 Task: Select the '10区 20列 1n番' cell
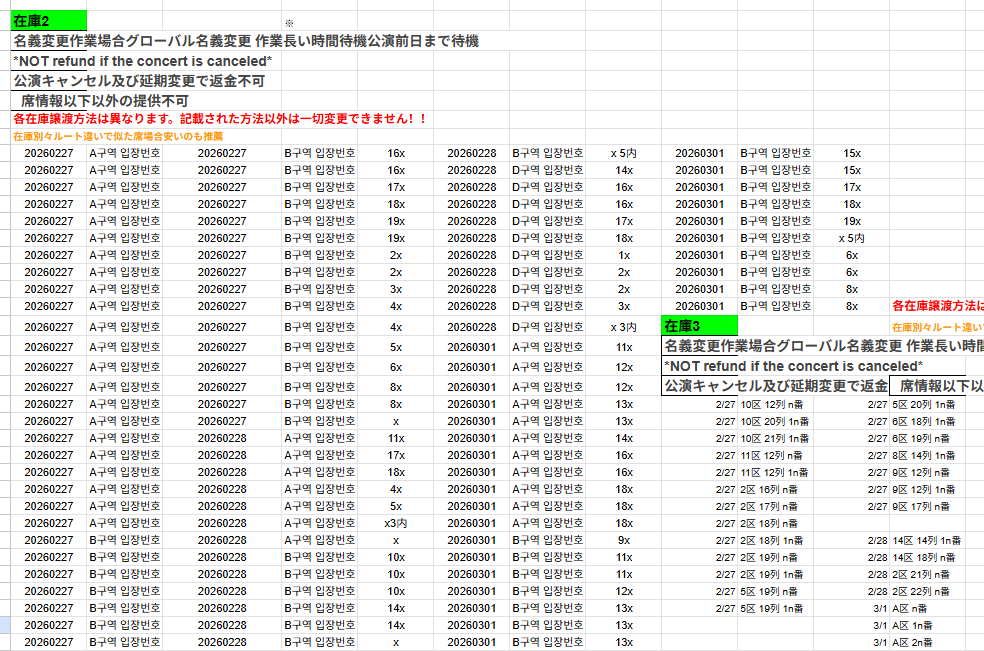775,421
